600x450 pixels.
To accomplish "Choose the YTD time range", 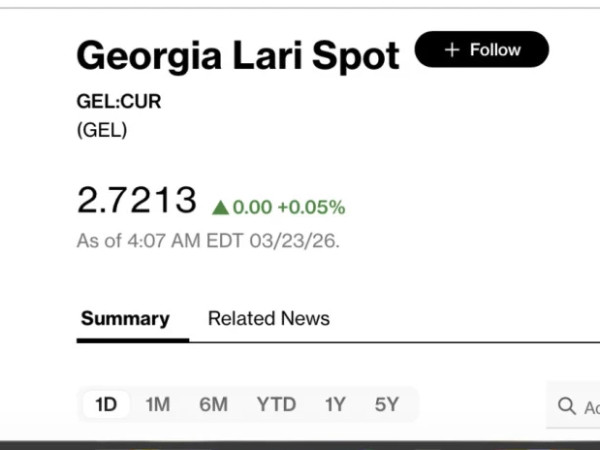I will pos(276,405).
